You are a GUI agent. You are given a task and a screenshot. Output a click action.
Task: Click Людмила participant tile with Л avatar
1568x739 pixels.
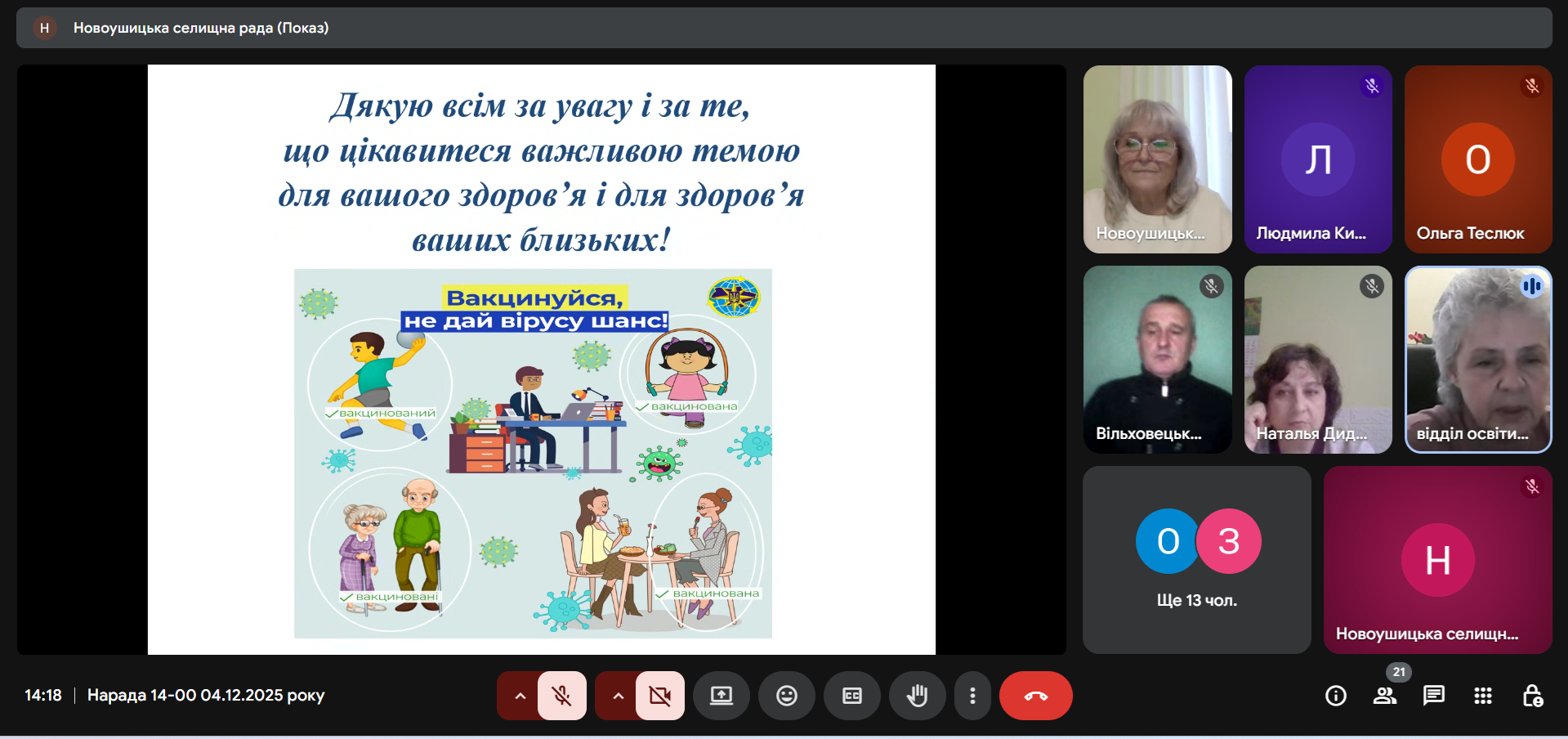pos(1317,159)
